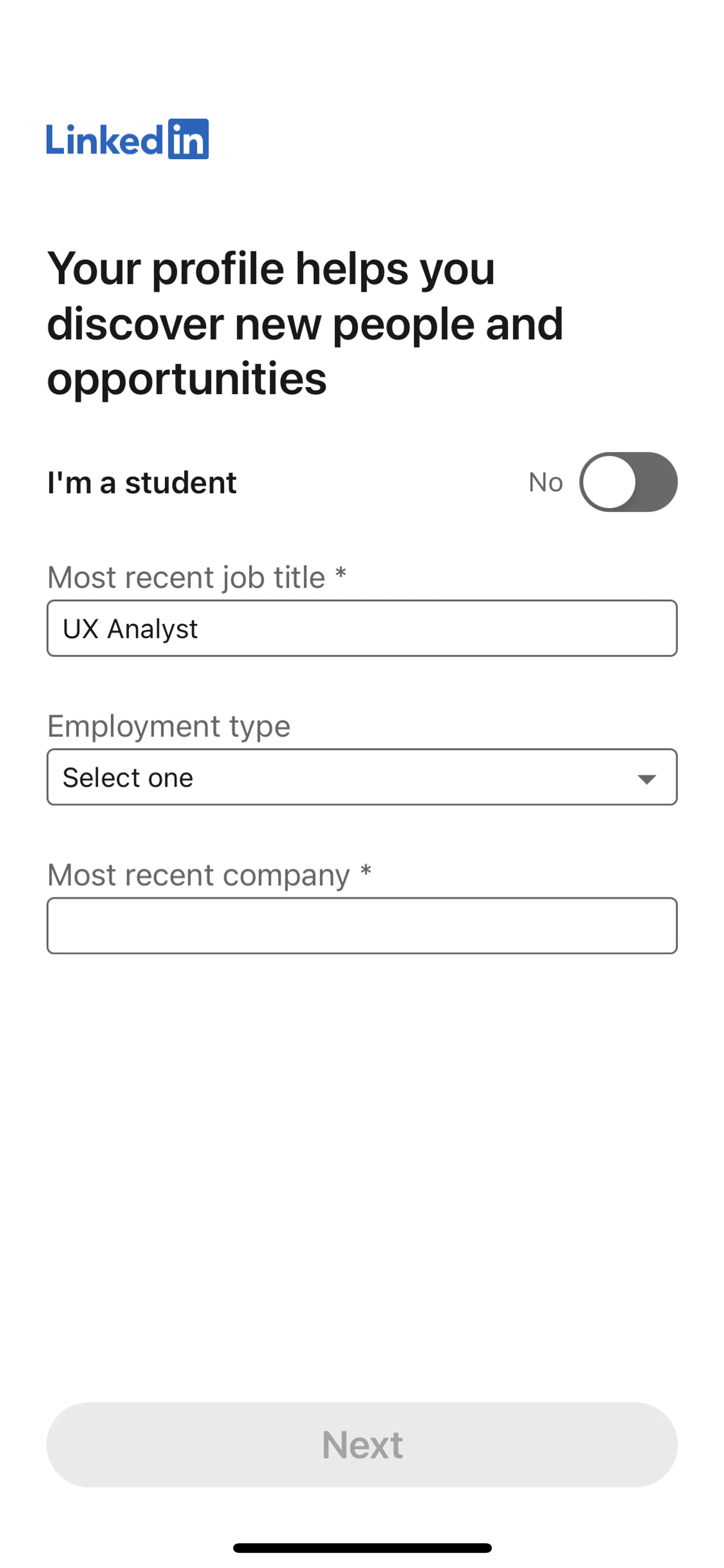Click the "Most recent job title" label

(x=186, y=577)
